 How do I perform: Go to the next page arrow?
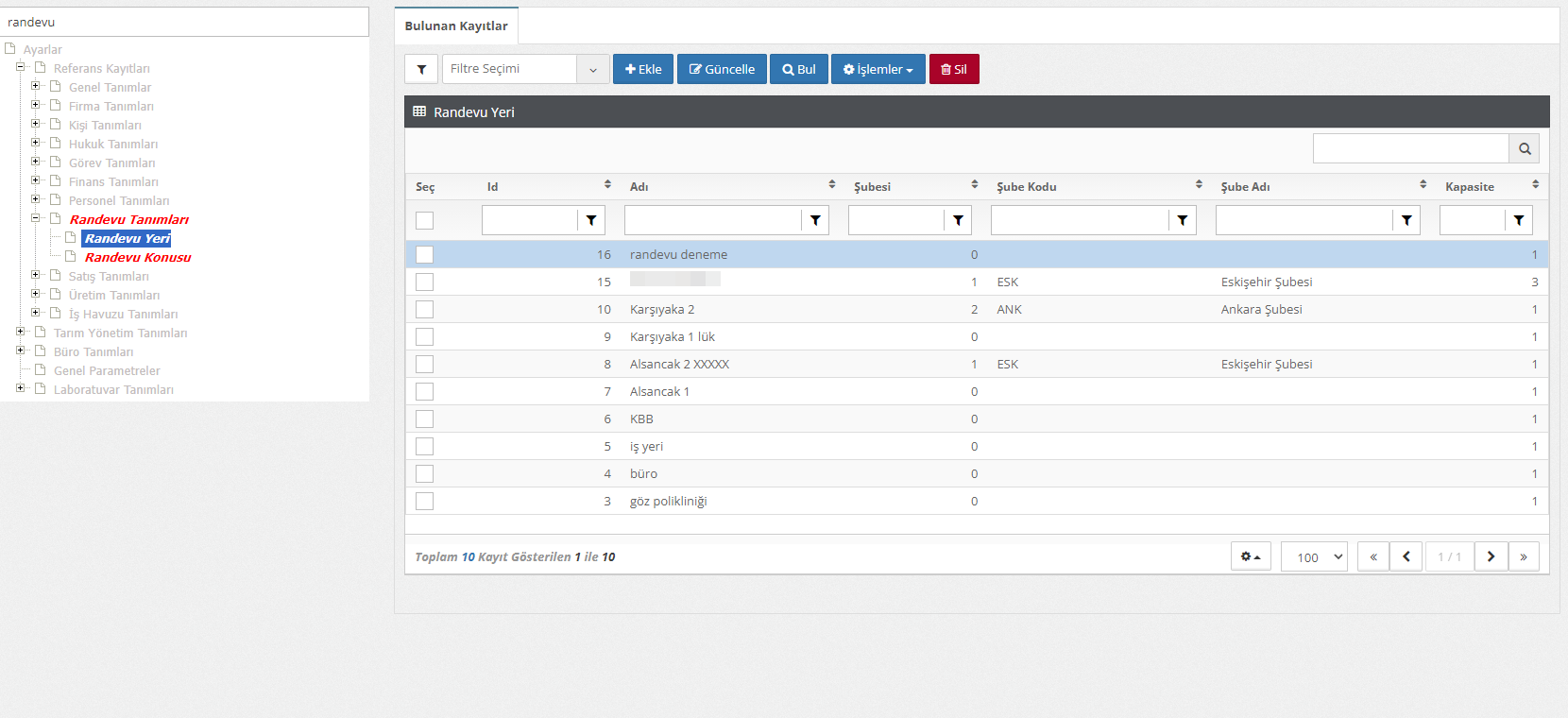pyautogui.click(x=1491, y=556)
